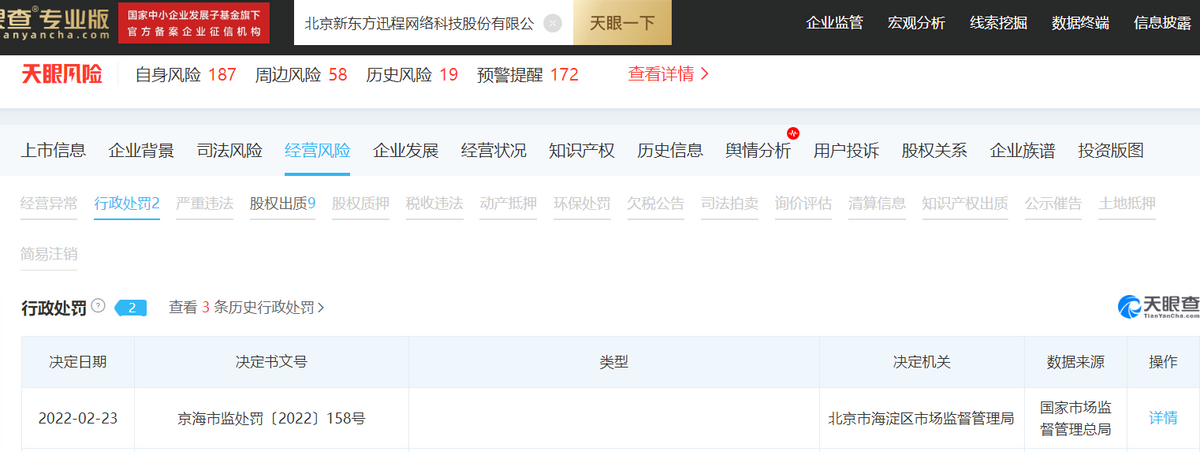Select the 严重违法 sub-tab
The height and width of the screenshot is (452, 1200).
(204, 203)
